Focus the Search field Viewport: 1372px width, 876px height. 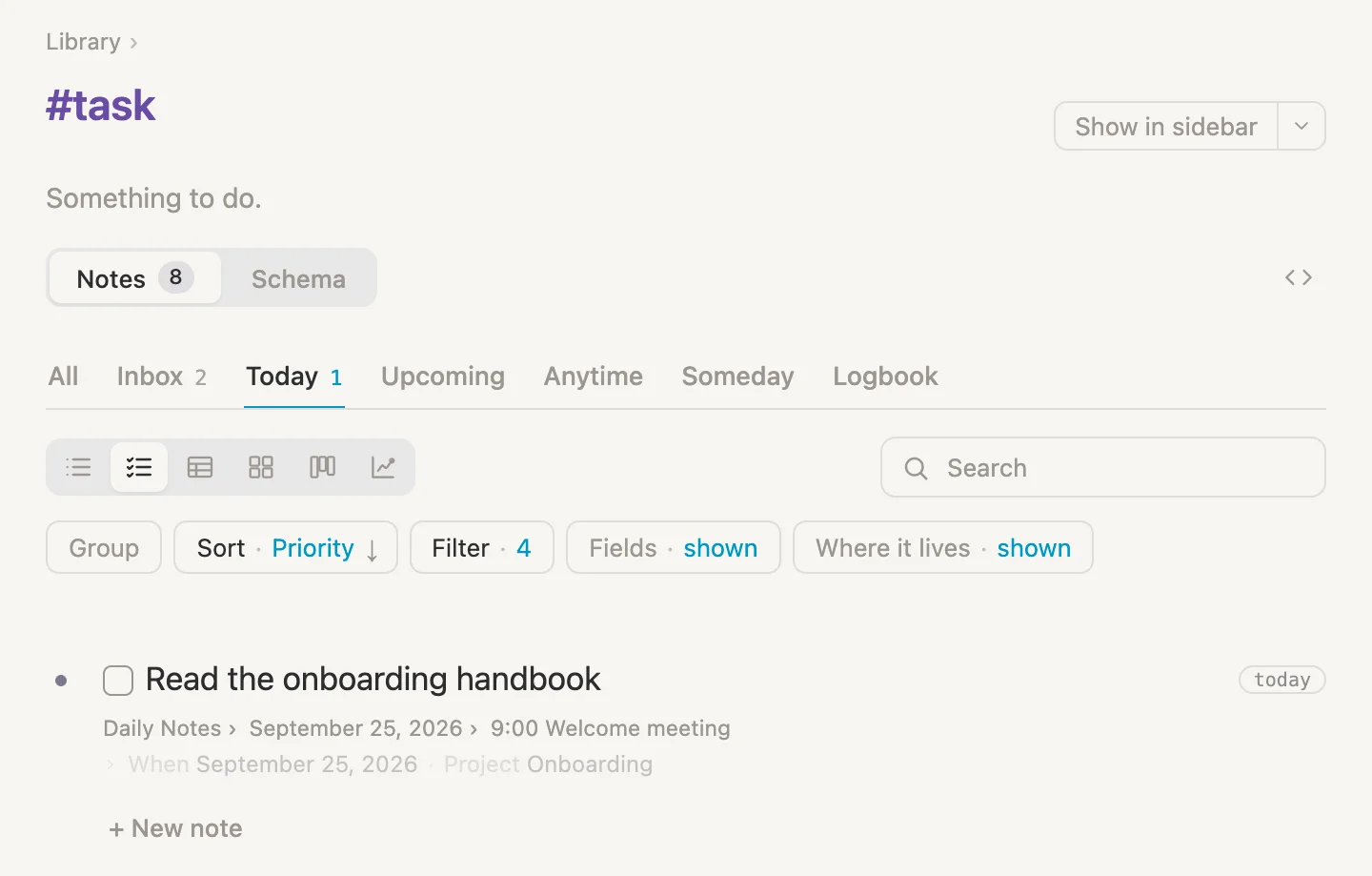click(x=1103, y=467)
